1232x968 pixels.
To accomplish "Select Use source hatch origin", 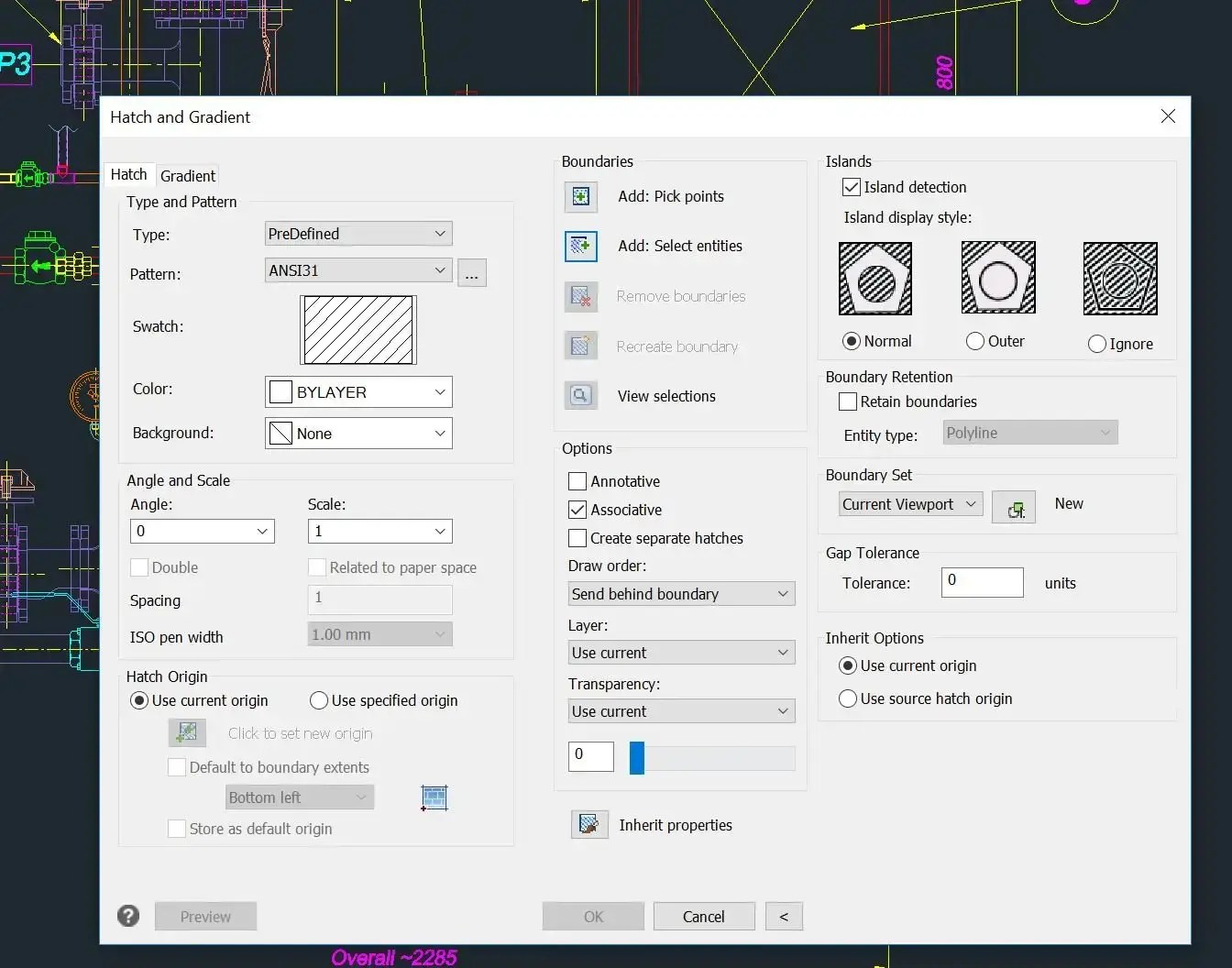I will point(848,698).
